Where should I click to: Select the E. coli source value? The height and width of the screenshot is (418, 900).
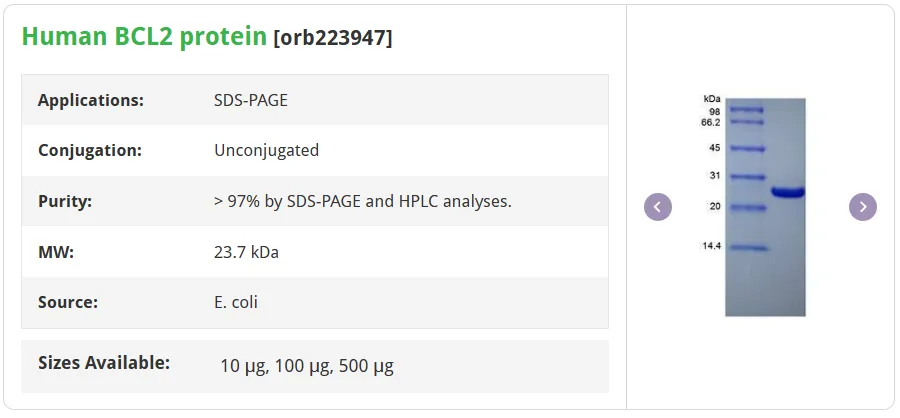coord(236,302)
